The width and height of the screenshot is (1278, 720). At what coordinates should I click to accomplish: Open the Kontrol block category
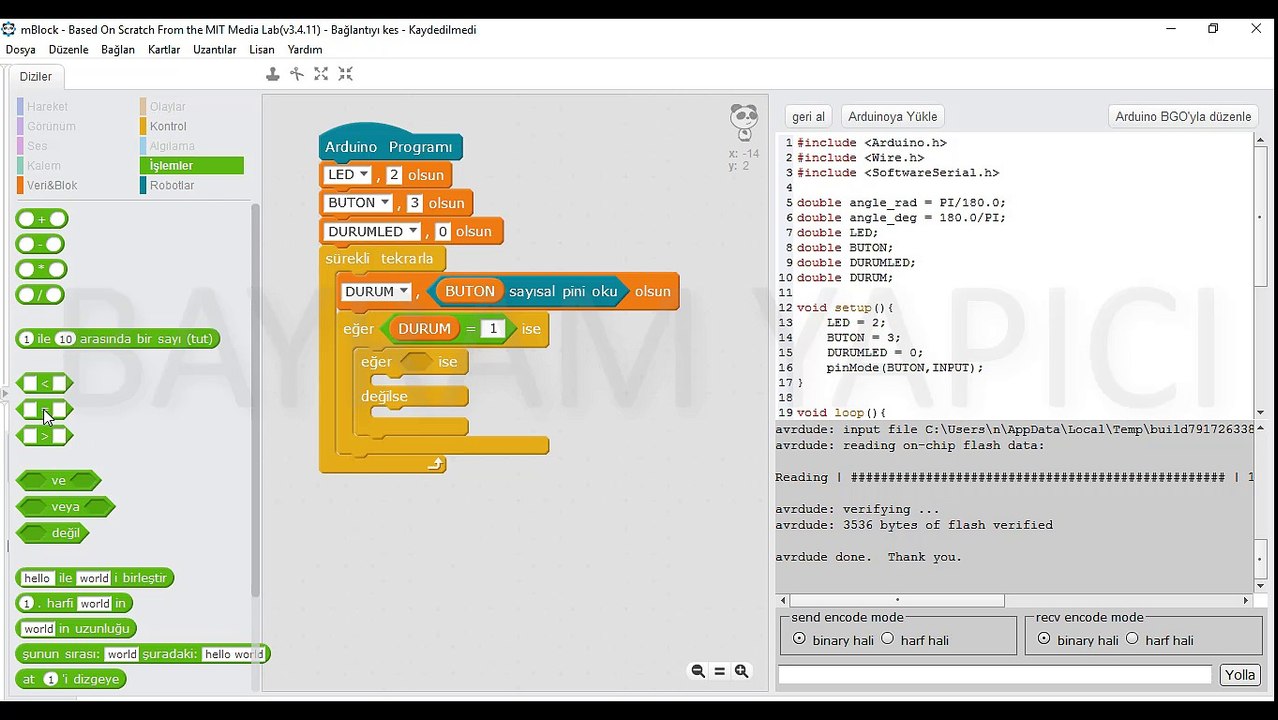(168, 126)
